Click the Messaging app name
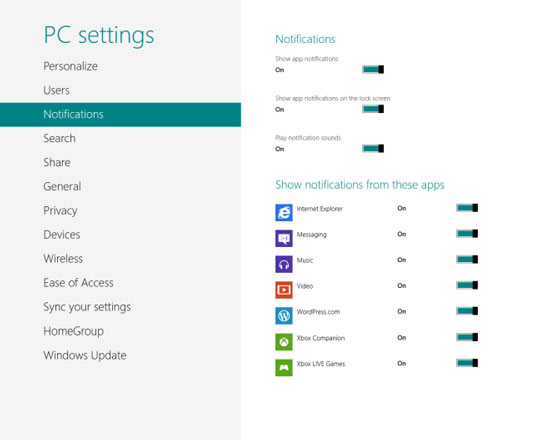 point(311,234)
